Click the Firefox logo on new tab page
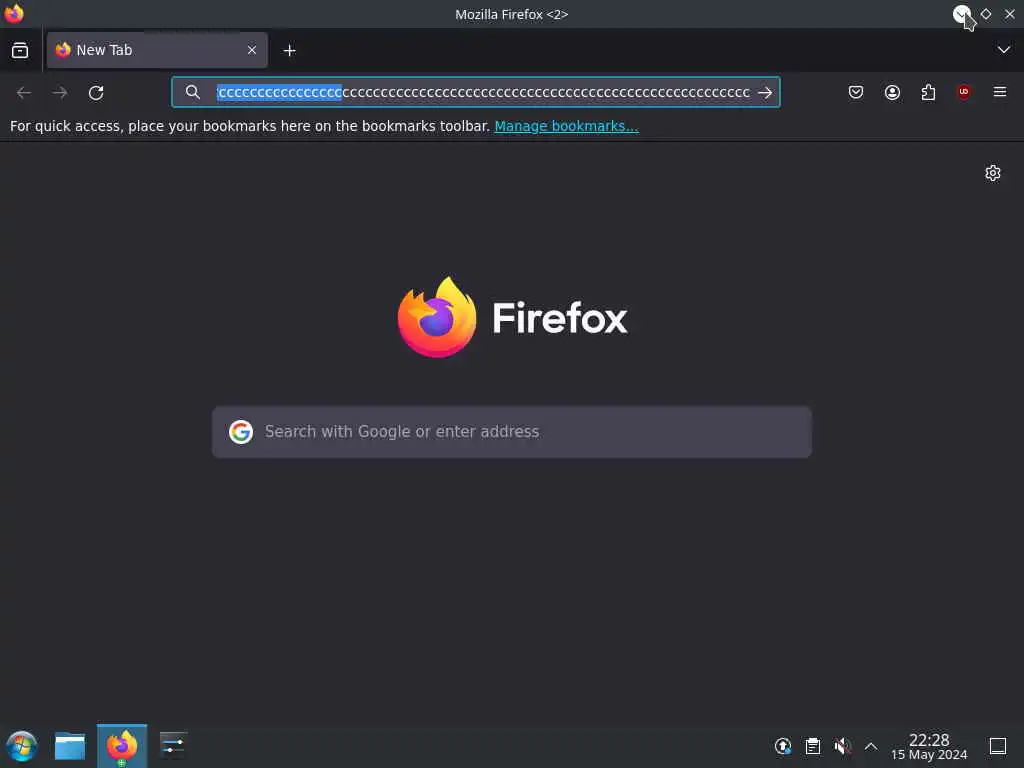1024x768 pixels. click(512, 317)
